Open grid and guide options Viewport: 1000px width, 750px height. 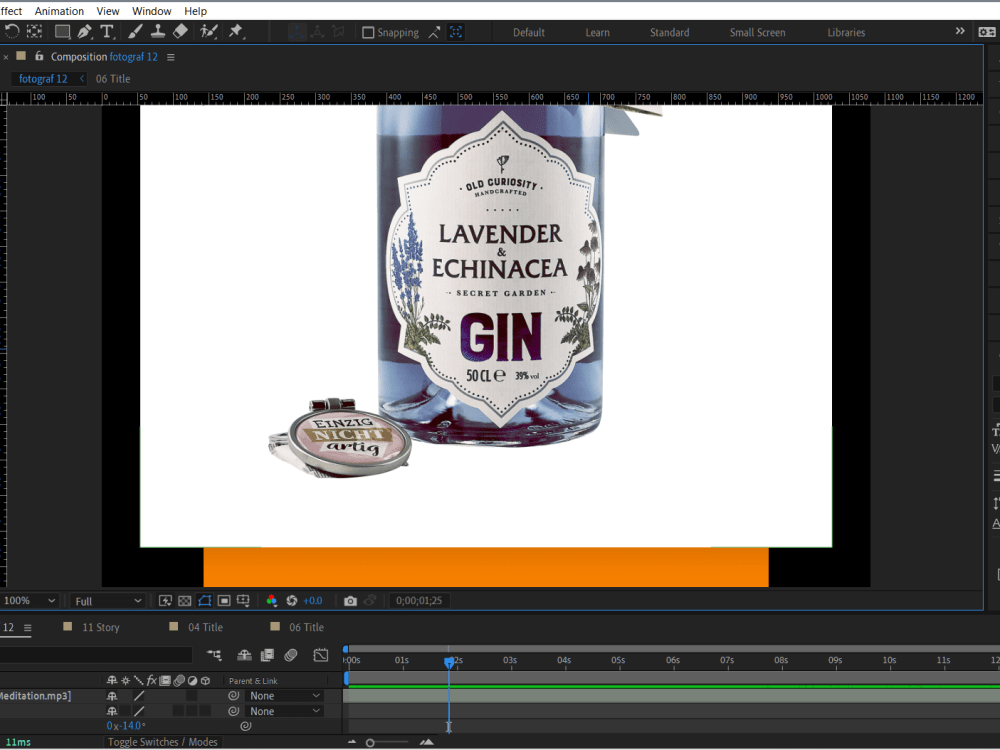click(244, 601)
